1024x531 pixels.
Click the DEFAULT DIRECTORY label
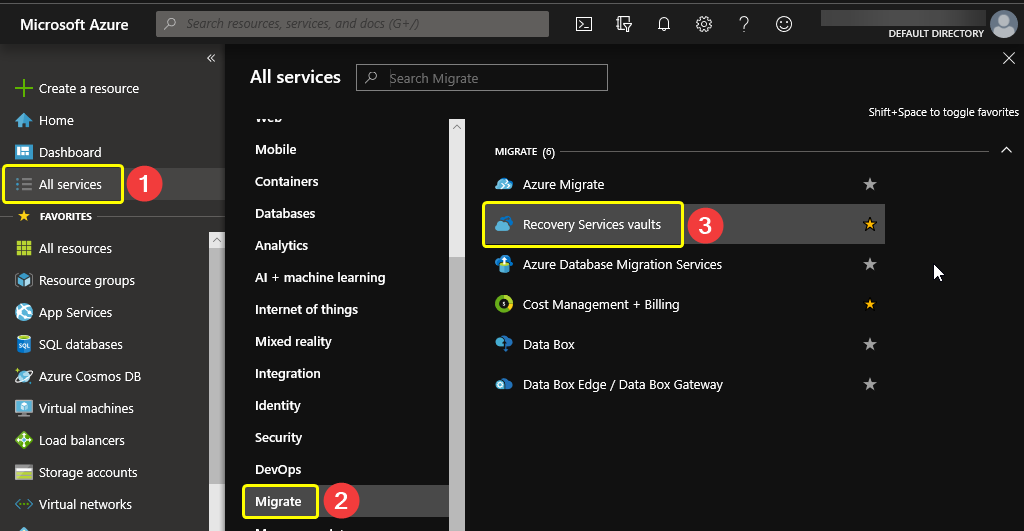pos(936,33)
